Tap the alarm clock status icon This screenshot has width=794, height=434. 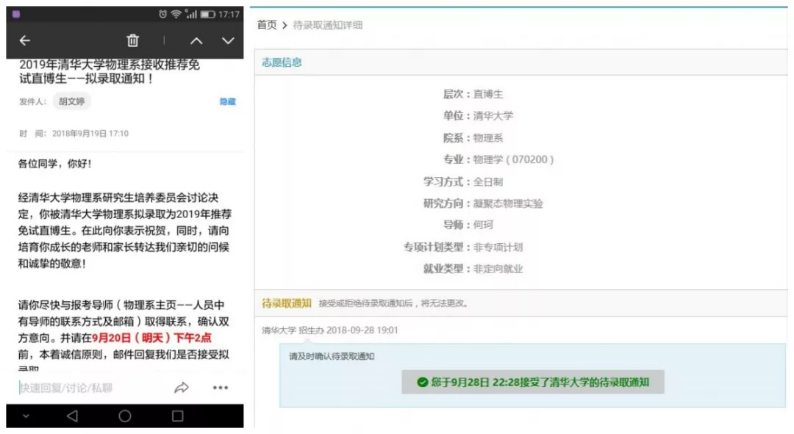(x=163, y=14)
